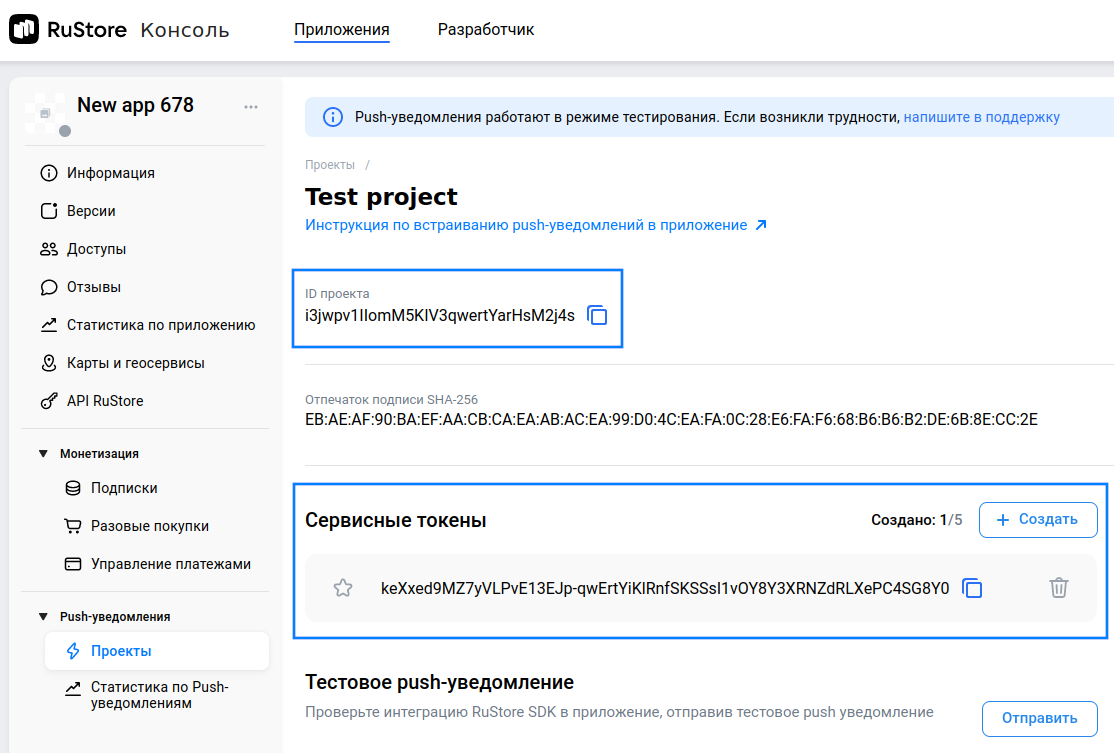The width and height of the screenshot is (1114, 753).
Task: Switch to the Приложения tab
Action: tap(342, 30)
